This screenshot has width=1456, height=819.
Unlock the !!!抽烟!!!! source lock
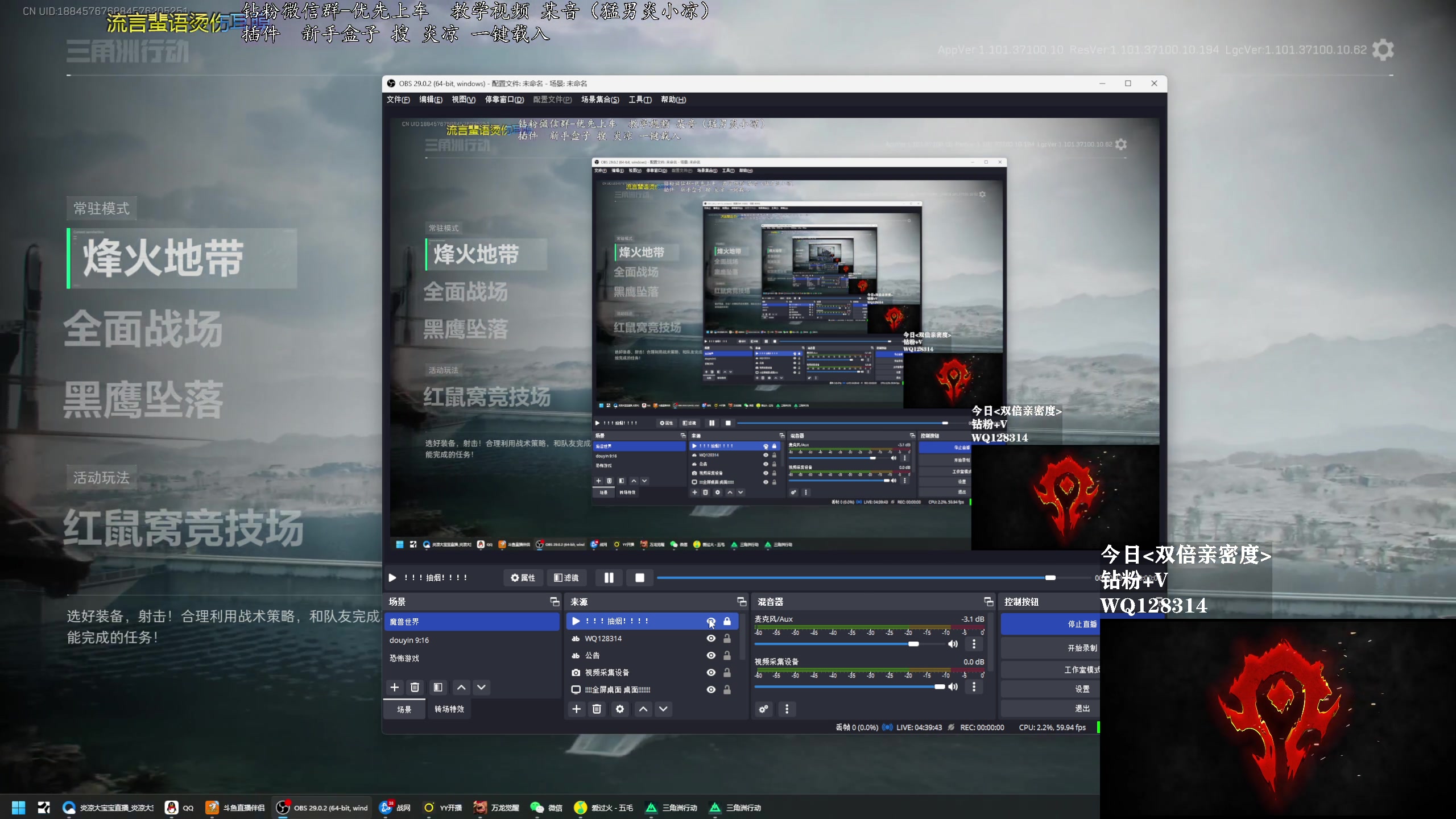click(727, 621)
